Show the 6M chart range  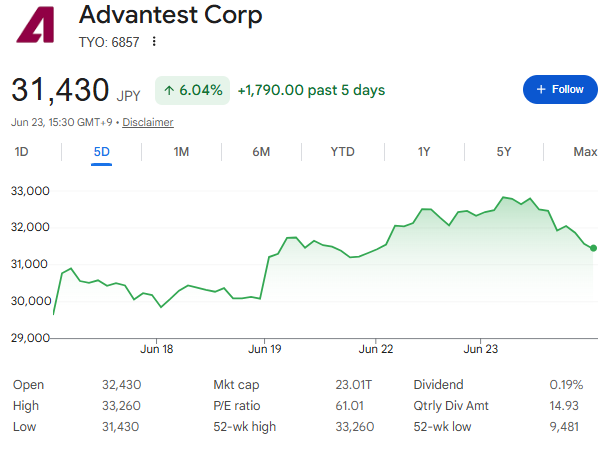click(261, 151)
